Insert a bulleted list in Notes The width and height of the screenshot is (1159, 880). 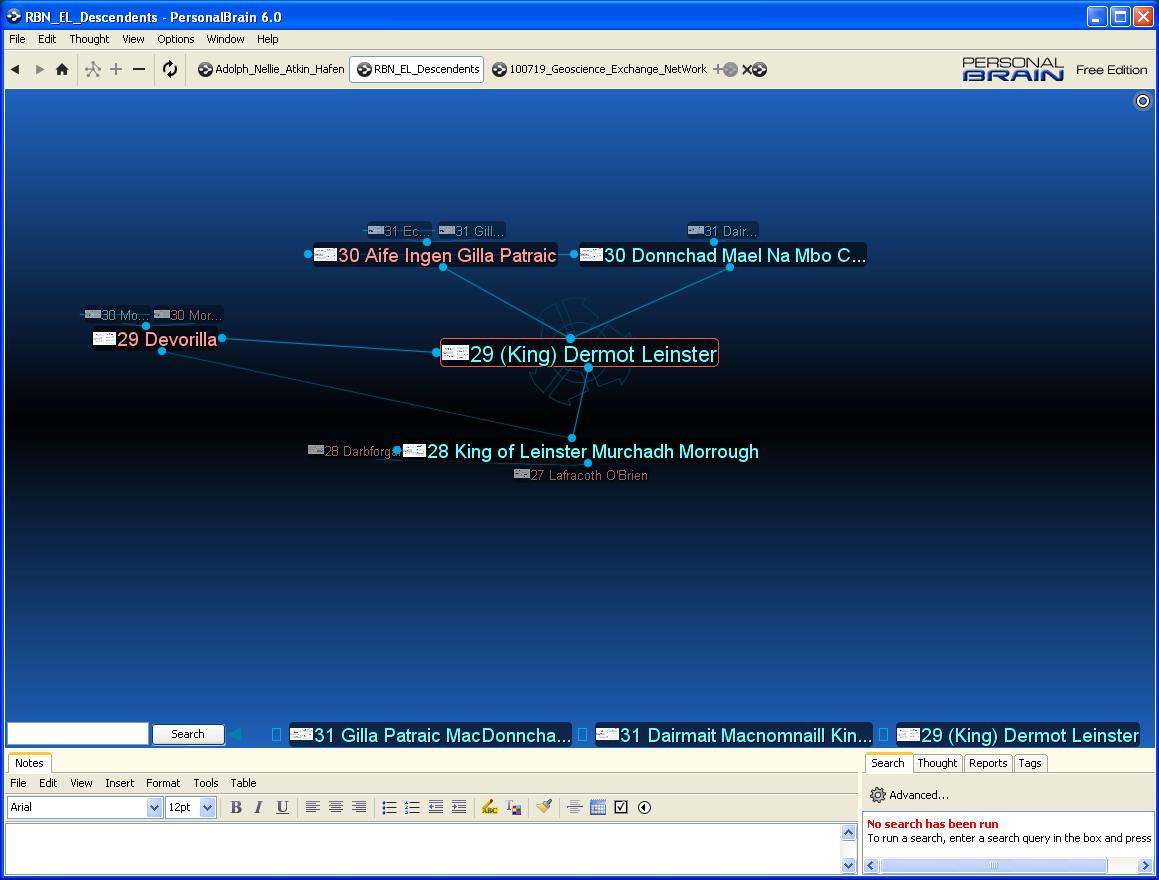tap(390, 807)
